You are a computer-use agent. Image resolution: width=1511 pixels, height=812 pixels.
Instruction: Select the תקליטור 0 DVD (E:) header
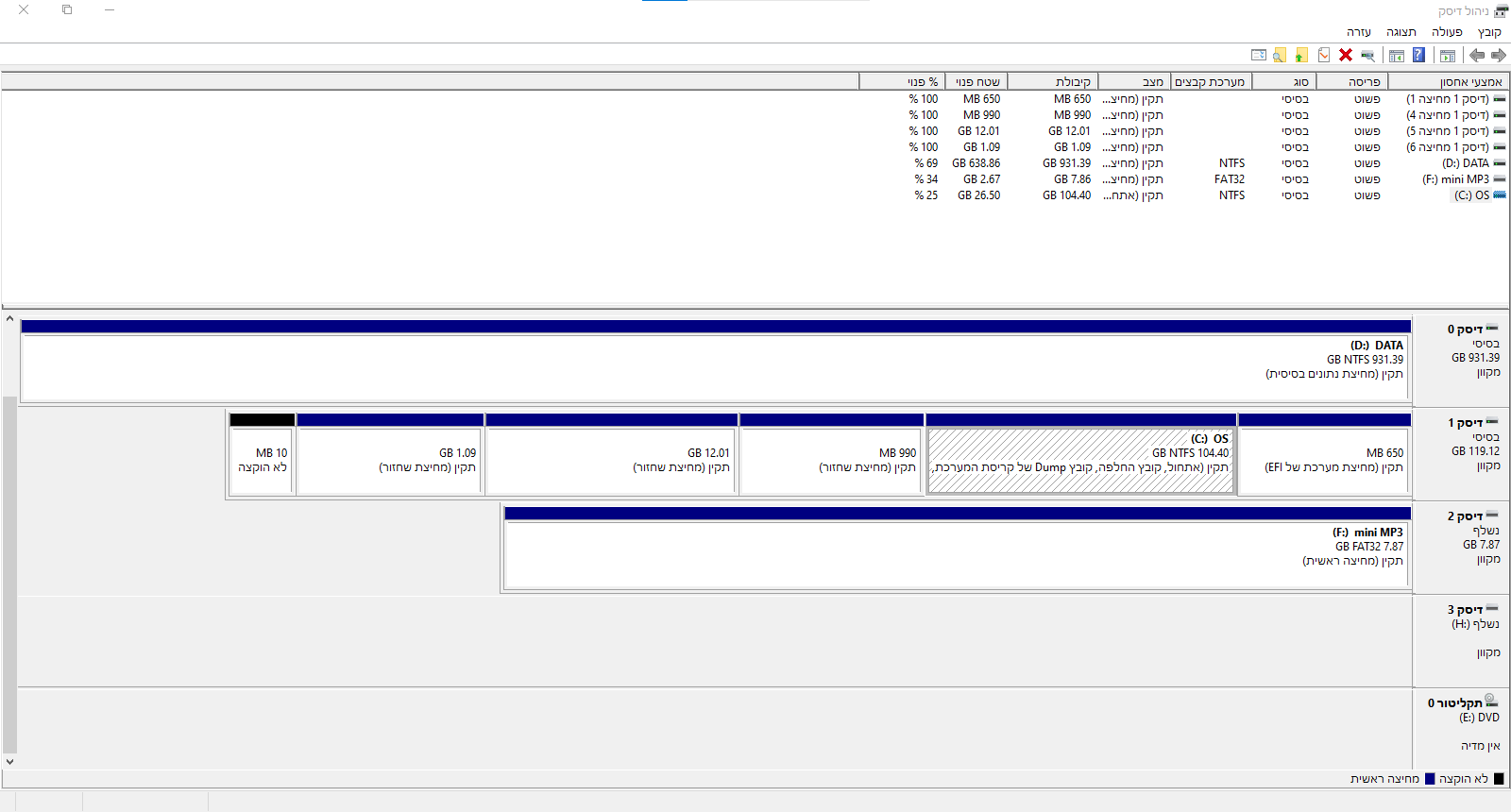[1462, 728]
